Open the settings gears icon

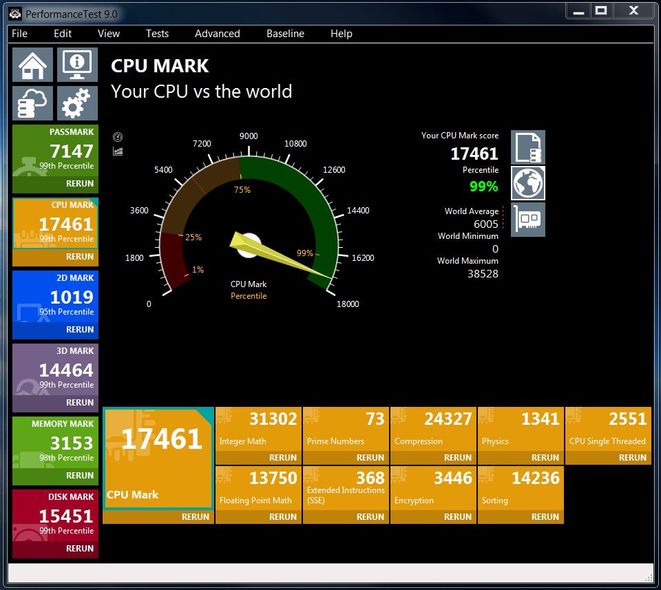pos(77,103)
